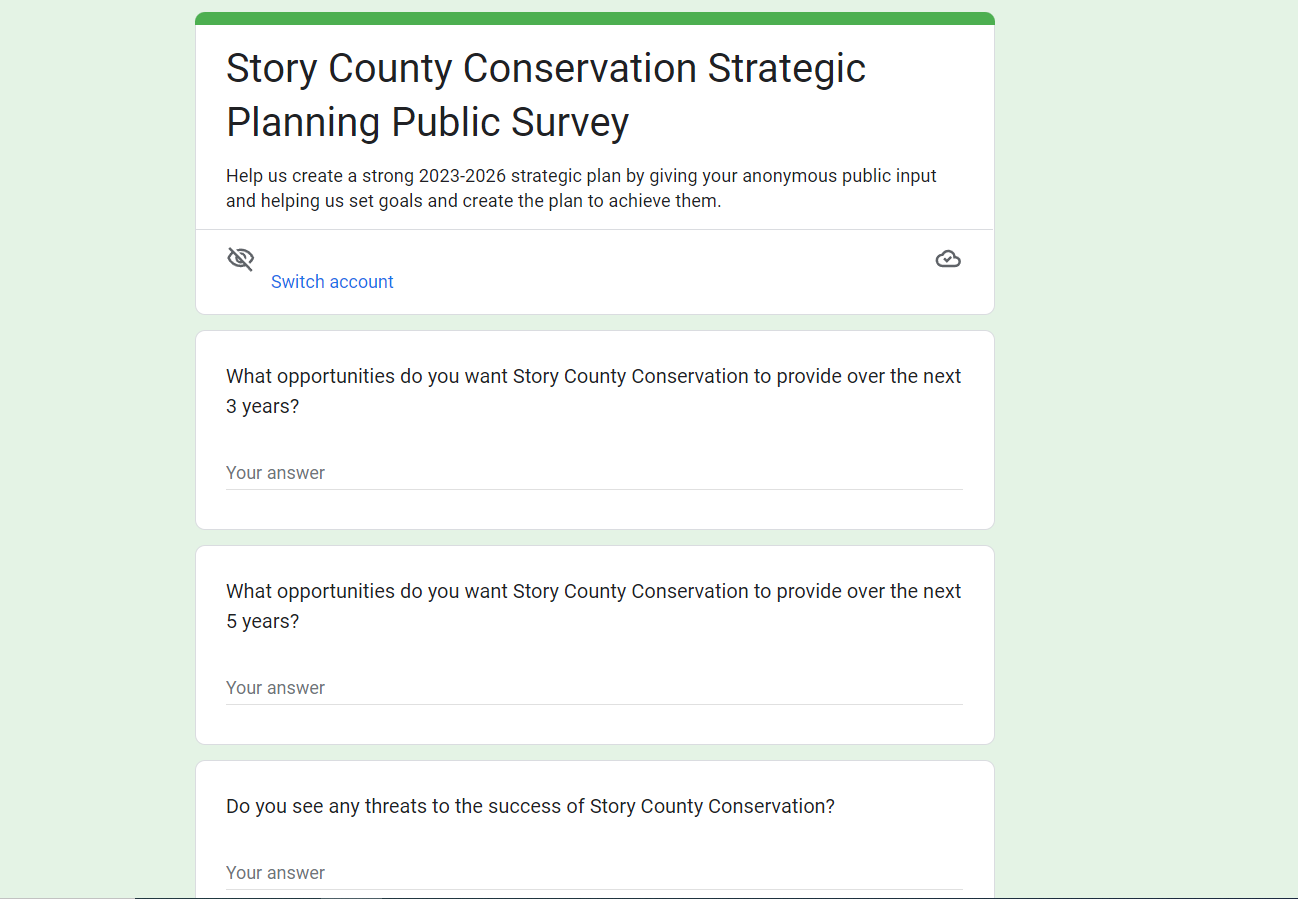Click the survey title header text
Viewport: 1298px width, 899px height.
tap(546, 95)
